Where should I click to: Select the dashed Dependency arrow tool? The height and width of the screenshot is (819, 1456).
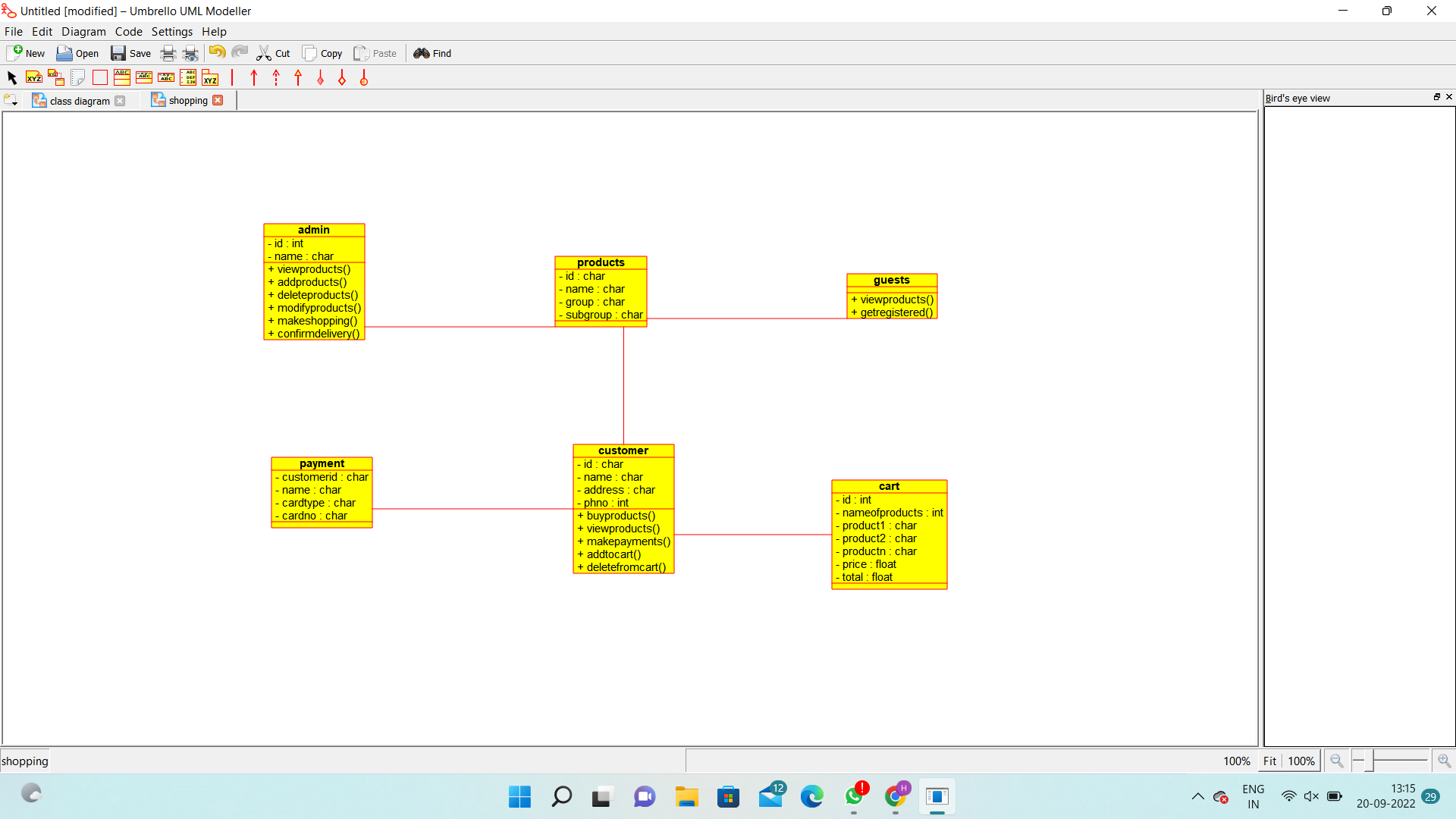pos(276,77)
